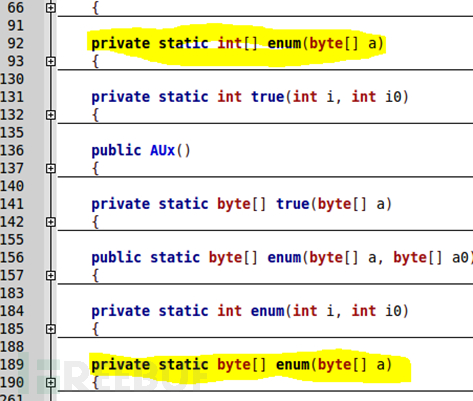
Task: Place cursor on public static byte[] enum line
Action: (282, 258)
